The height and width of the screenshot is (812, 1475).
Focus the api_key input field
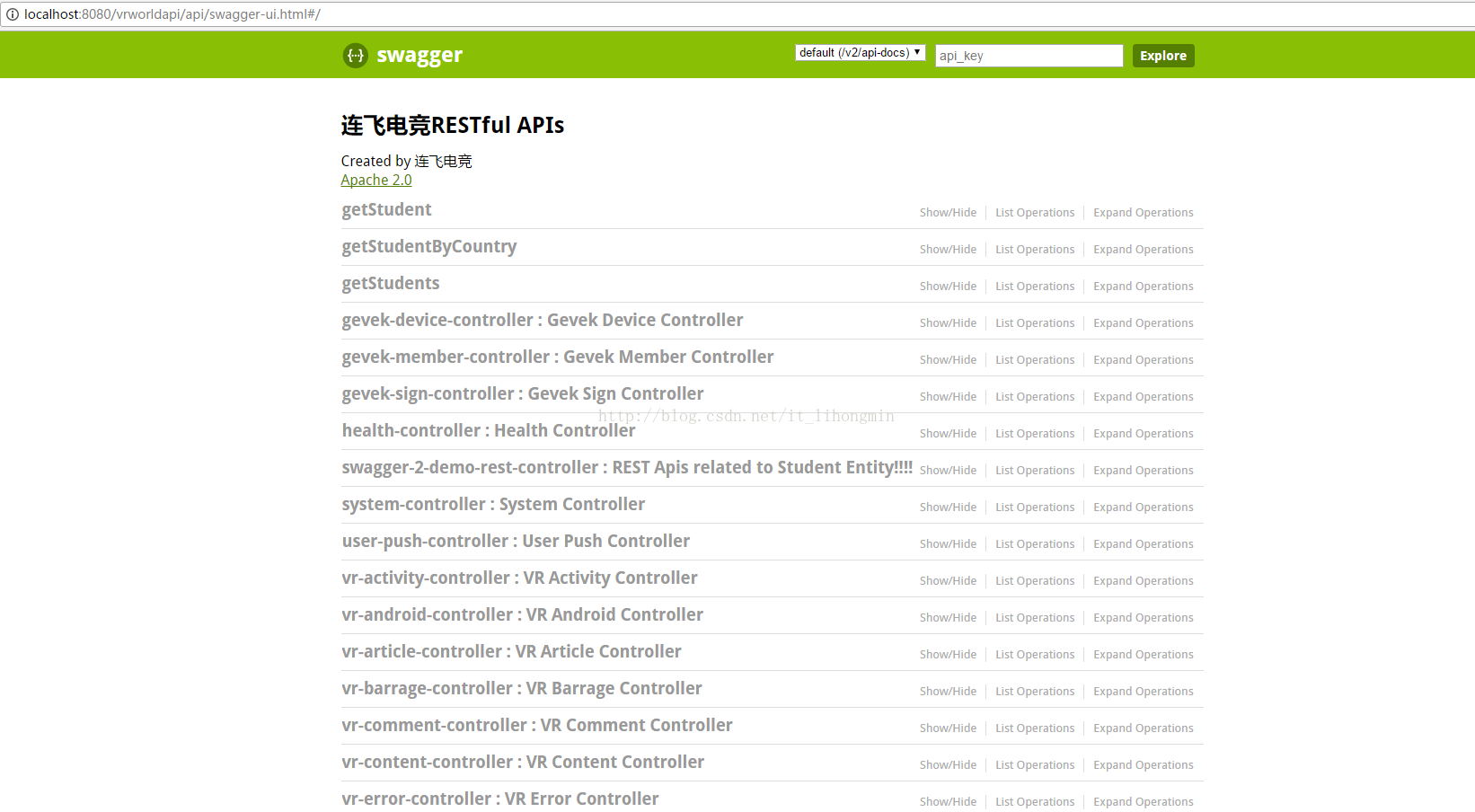click(1029, 56)
